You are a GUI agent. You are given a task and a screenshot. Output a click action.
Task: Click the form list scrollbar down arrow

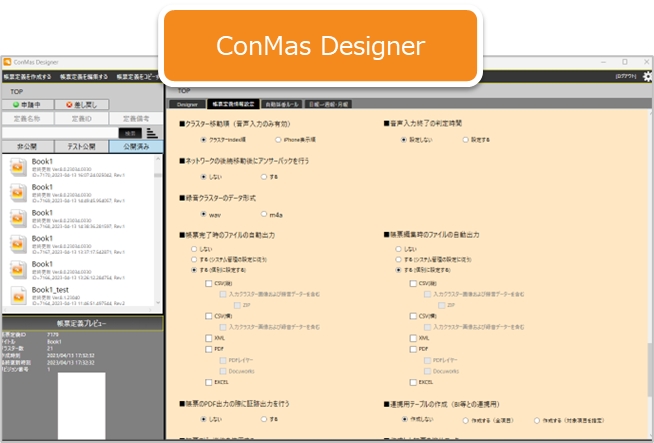[x=158, y=303]
